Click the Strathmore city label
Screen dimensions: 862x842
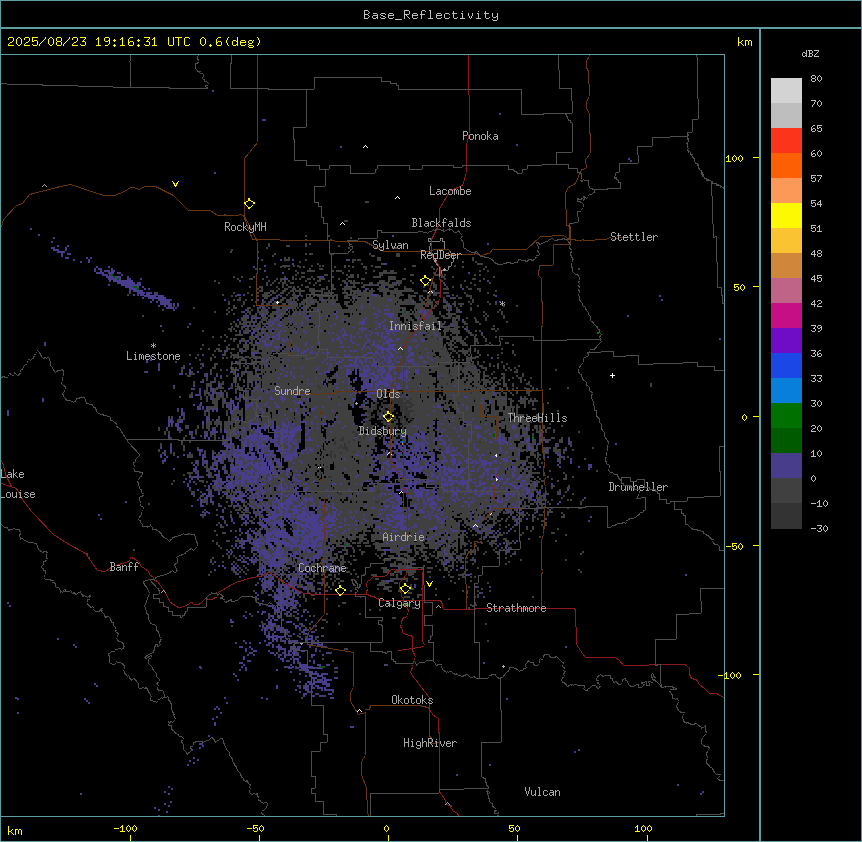pos(516,608)
